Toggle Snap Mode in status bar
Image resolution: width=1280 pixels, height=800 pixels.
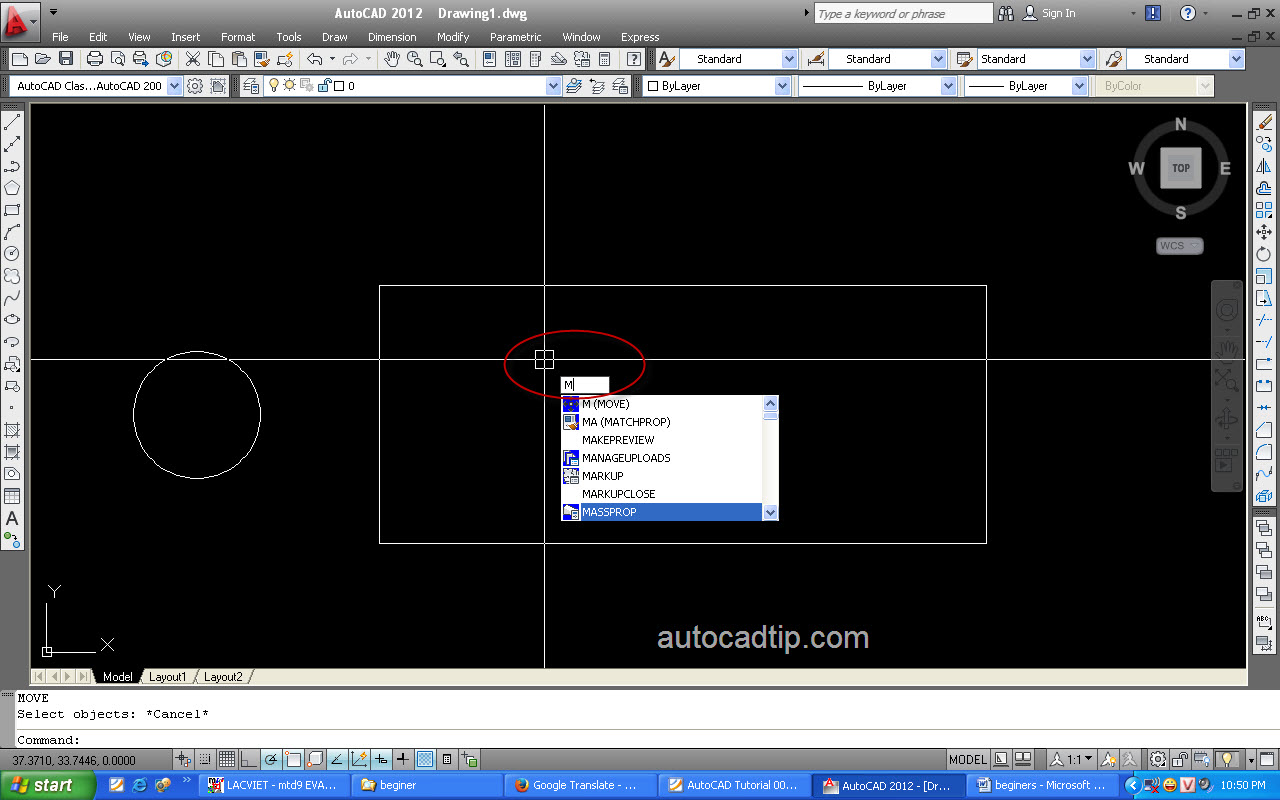205,759
